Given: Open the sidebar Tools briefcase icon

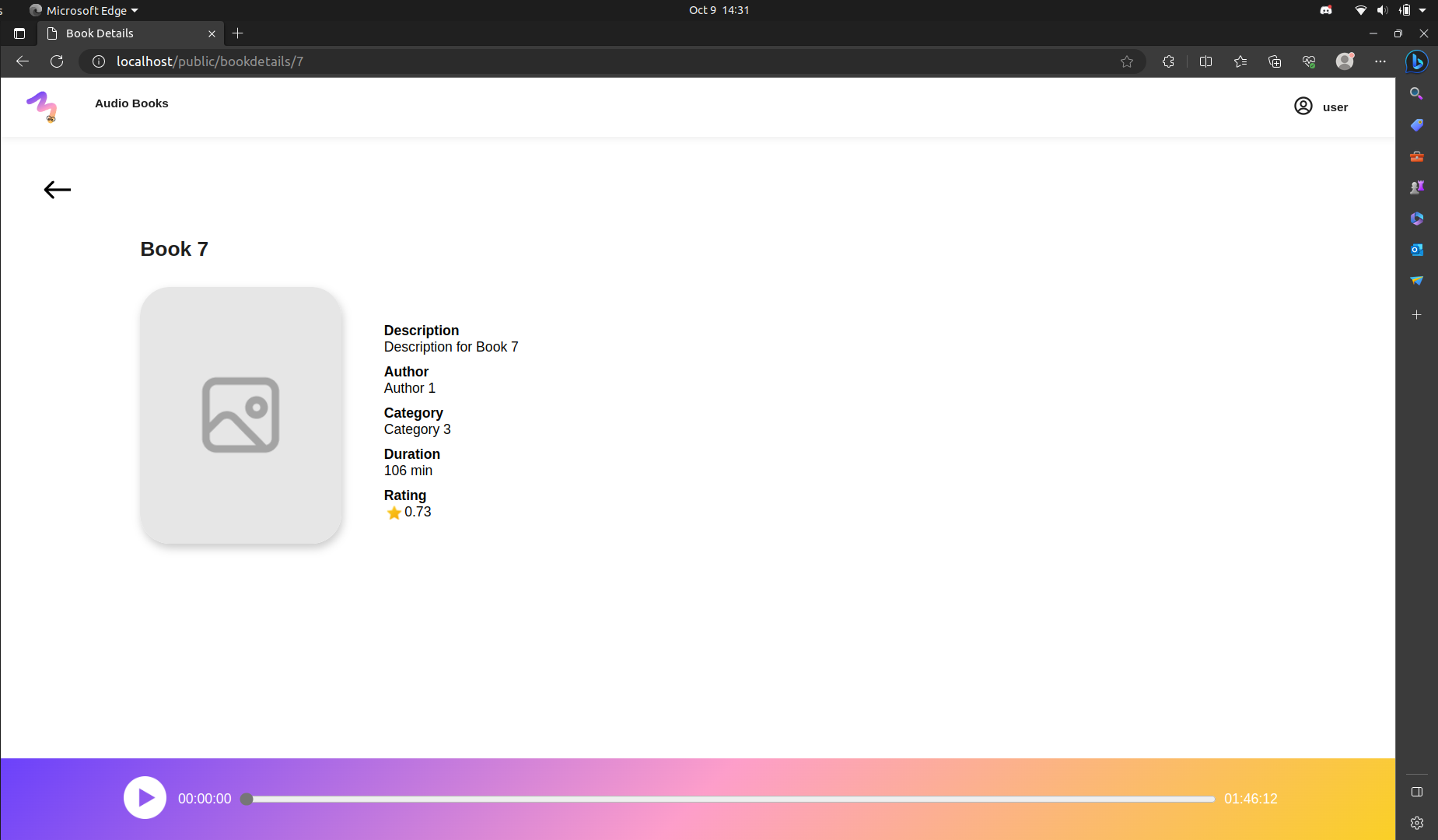Looking at the screenshot, I should pyautogui.click(x=1417, y=156).
